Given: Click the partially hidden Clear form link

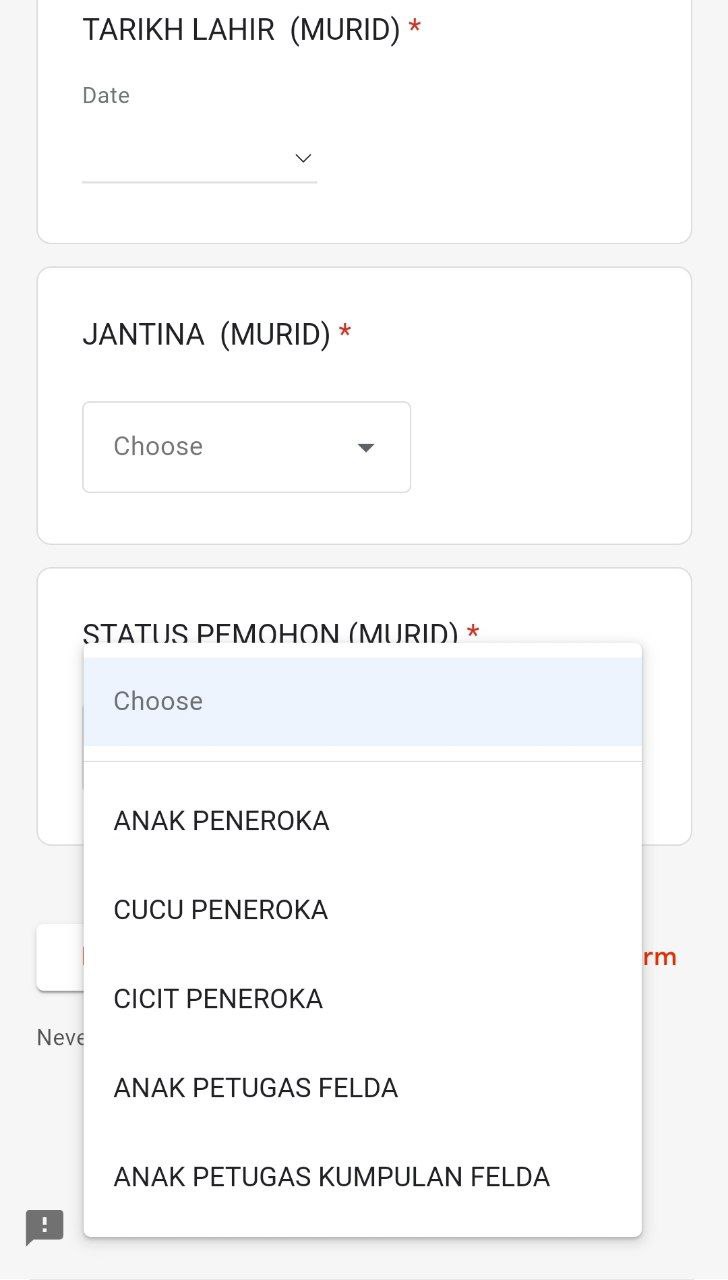Looking at the screenshot, I should [660, 957].
